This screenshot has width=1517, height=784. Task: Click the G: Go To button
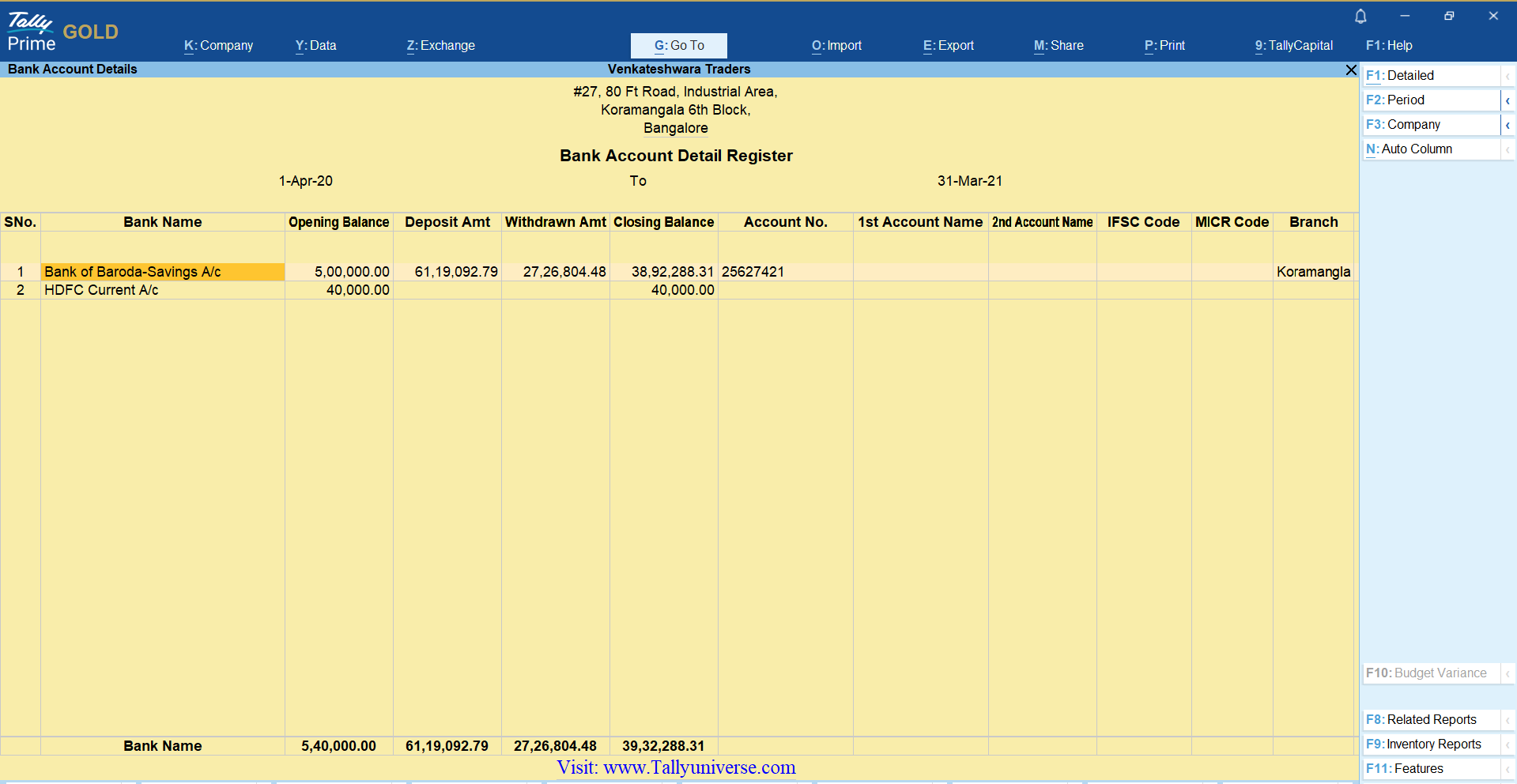tap(678, 46)
